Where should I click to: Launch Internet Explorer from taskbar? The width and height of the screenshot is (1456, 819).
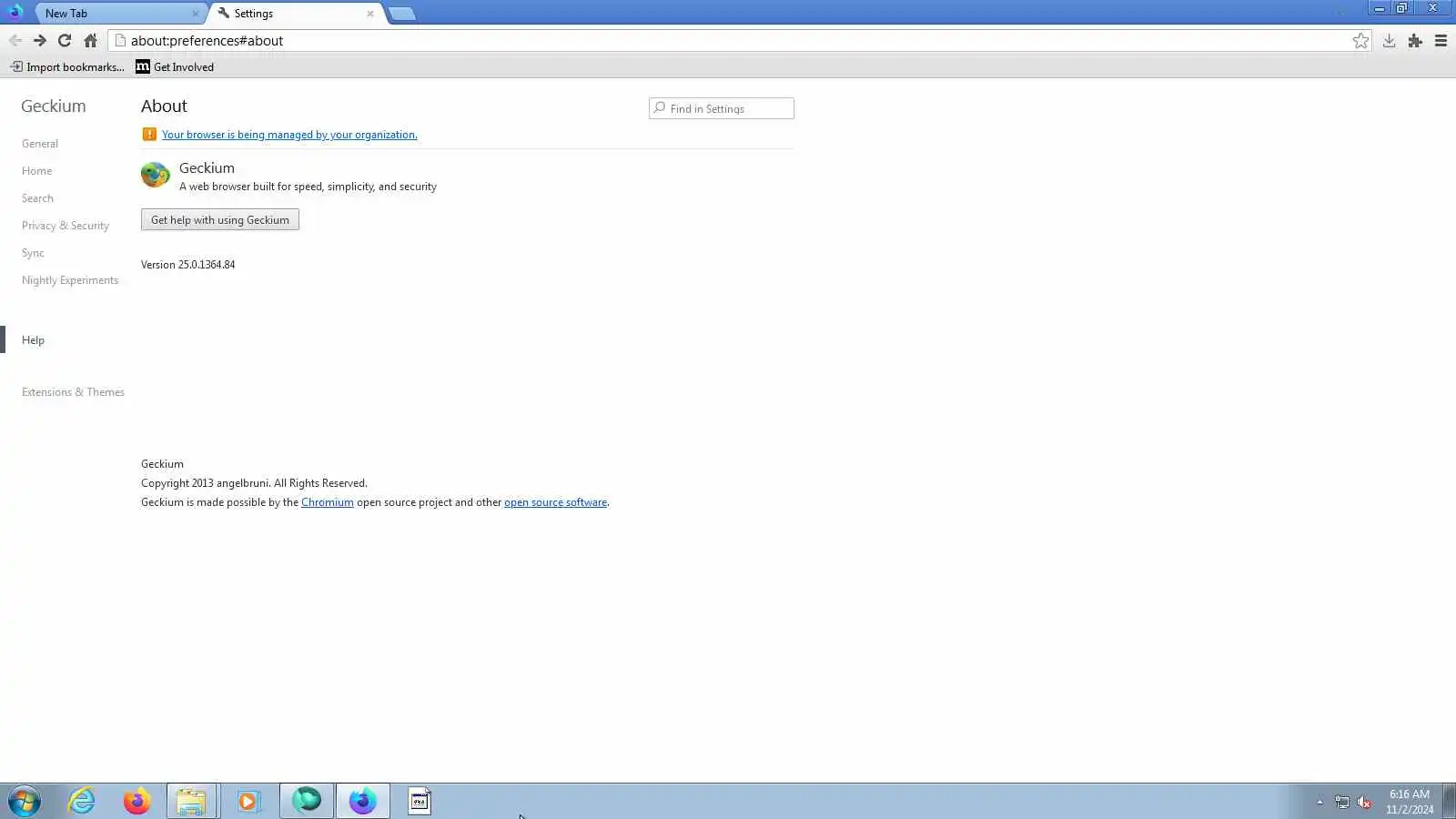(82, 802)
